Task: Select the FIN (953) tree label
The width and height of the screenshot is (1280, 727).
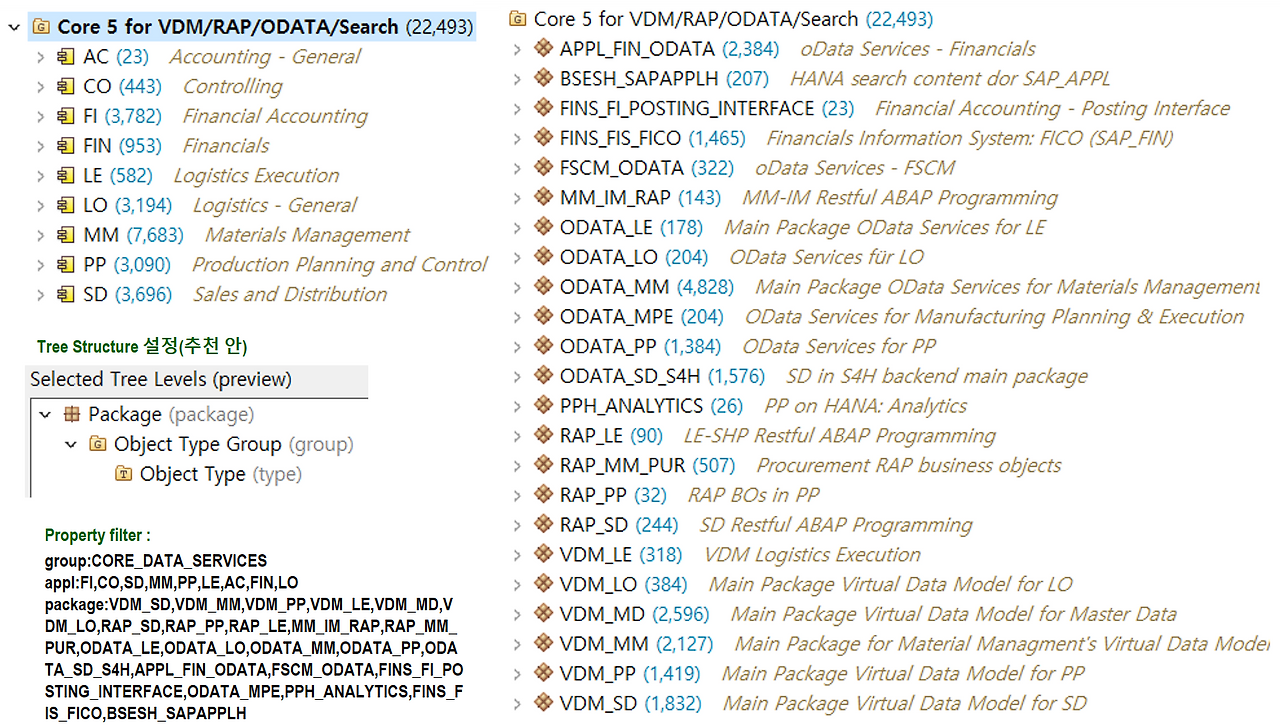Action: click(122, 146)
